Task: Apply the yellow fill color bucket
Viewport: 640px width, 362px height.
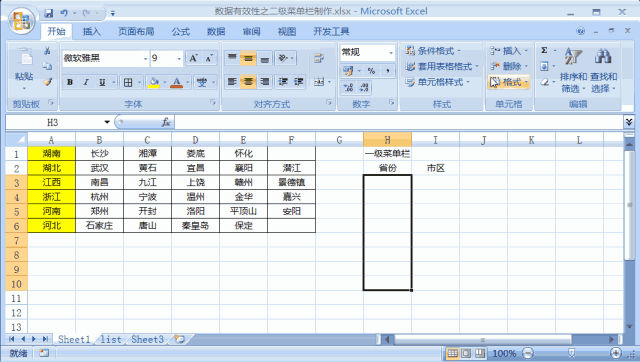Action: 154,82
